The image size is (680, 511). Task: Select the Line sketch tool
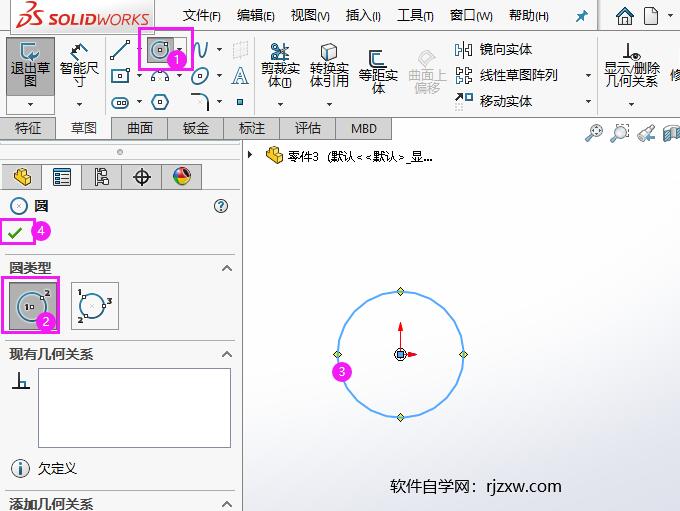[120, 50]
